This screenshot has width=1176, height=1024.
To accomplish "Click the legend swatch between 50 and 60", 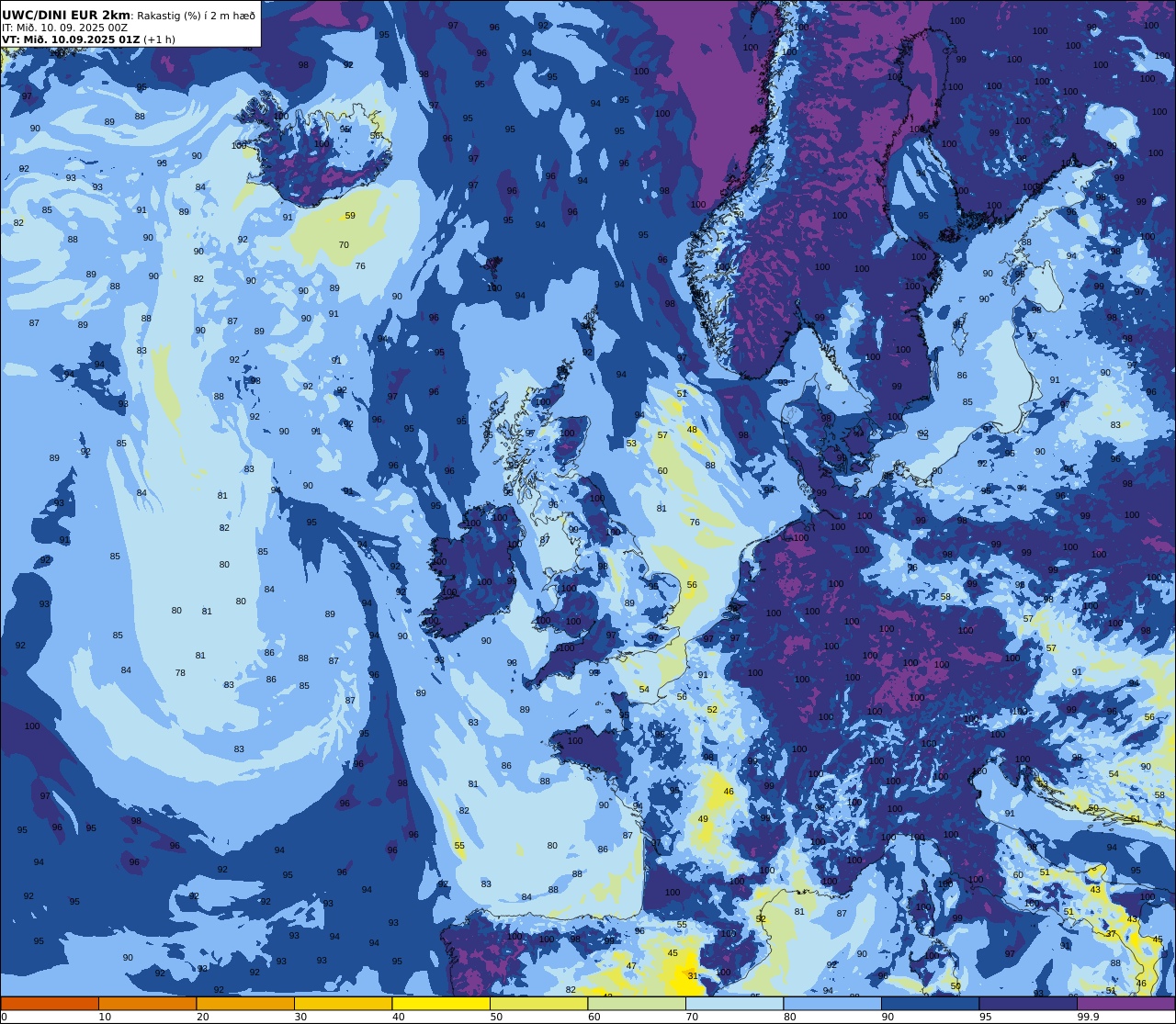I will (538, 1003).
